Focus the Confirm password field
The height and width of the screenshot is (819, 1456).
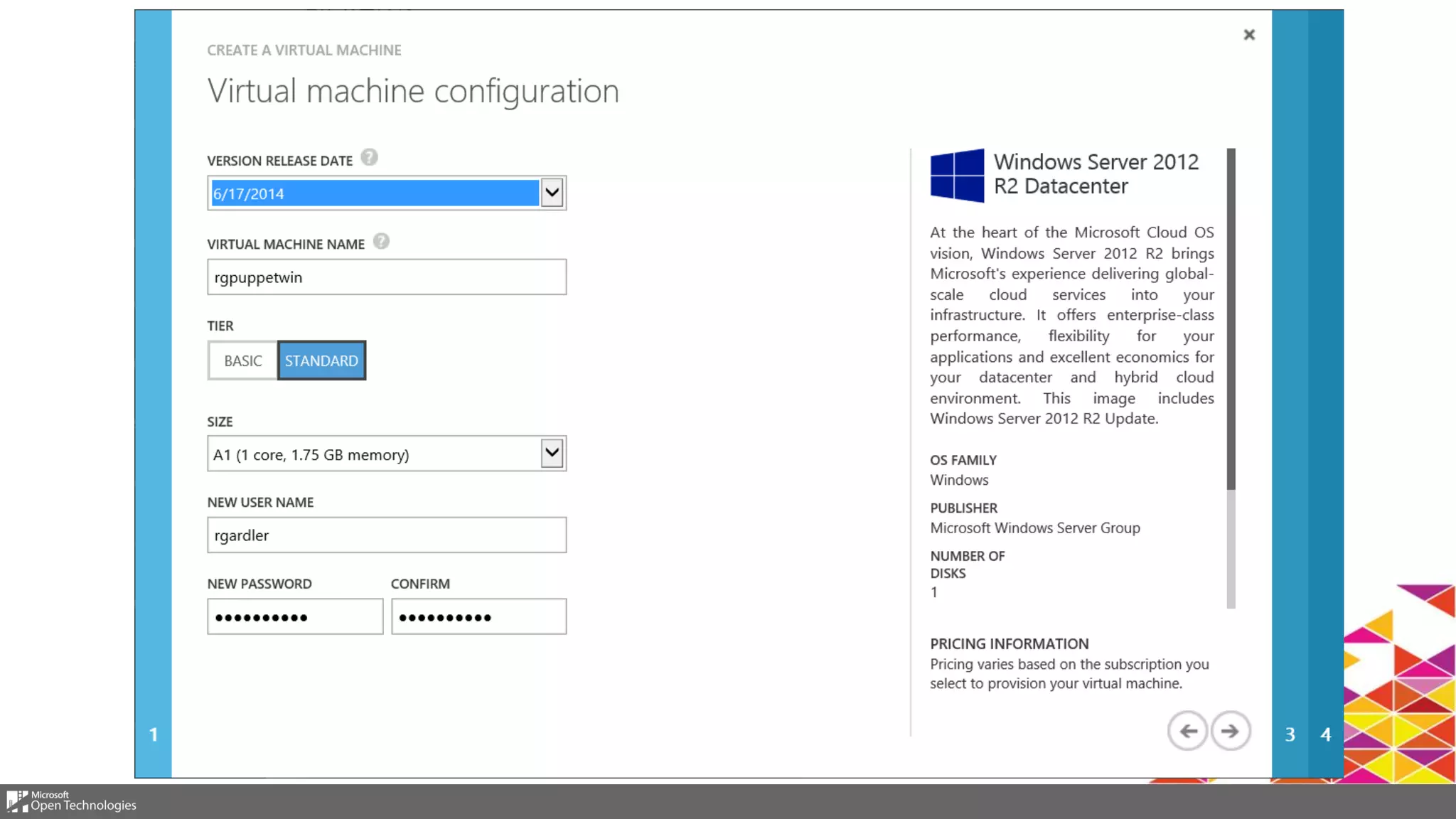tap(478, 616)
